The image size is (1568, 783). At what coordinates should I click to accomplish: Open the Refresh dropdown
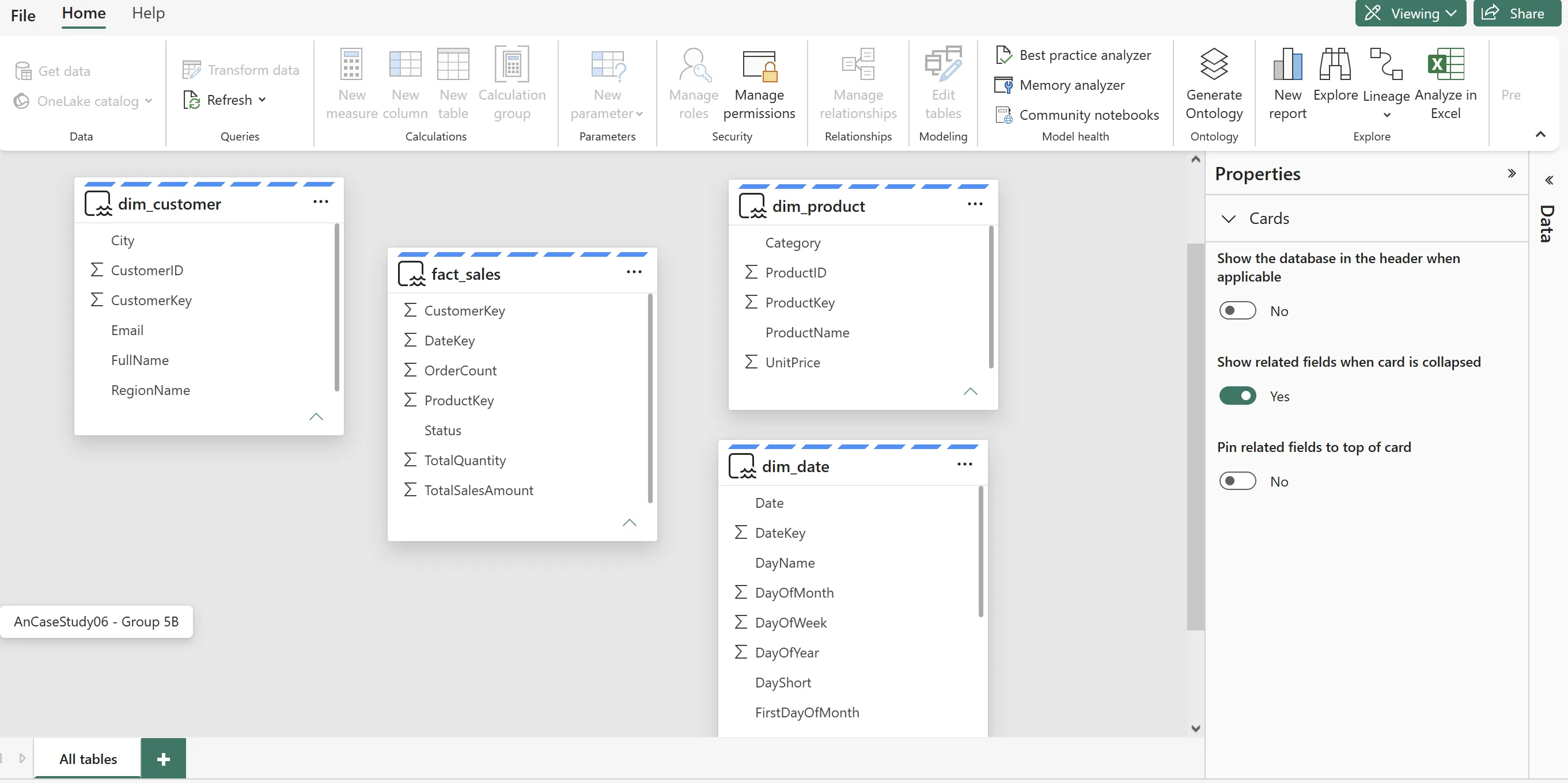pos(262,100)
